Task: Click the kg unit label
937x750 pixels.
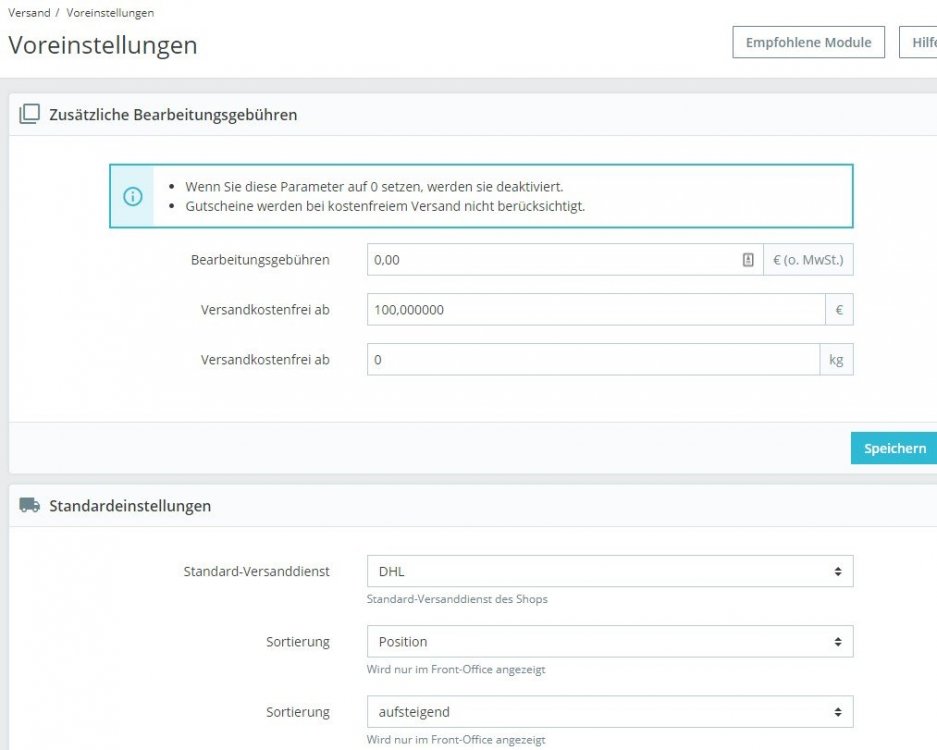Action: tap(838, 358)
